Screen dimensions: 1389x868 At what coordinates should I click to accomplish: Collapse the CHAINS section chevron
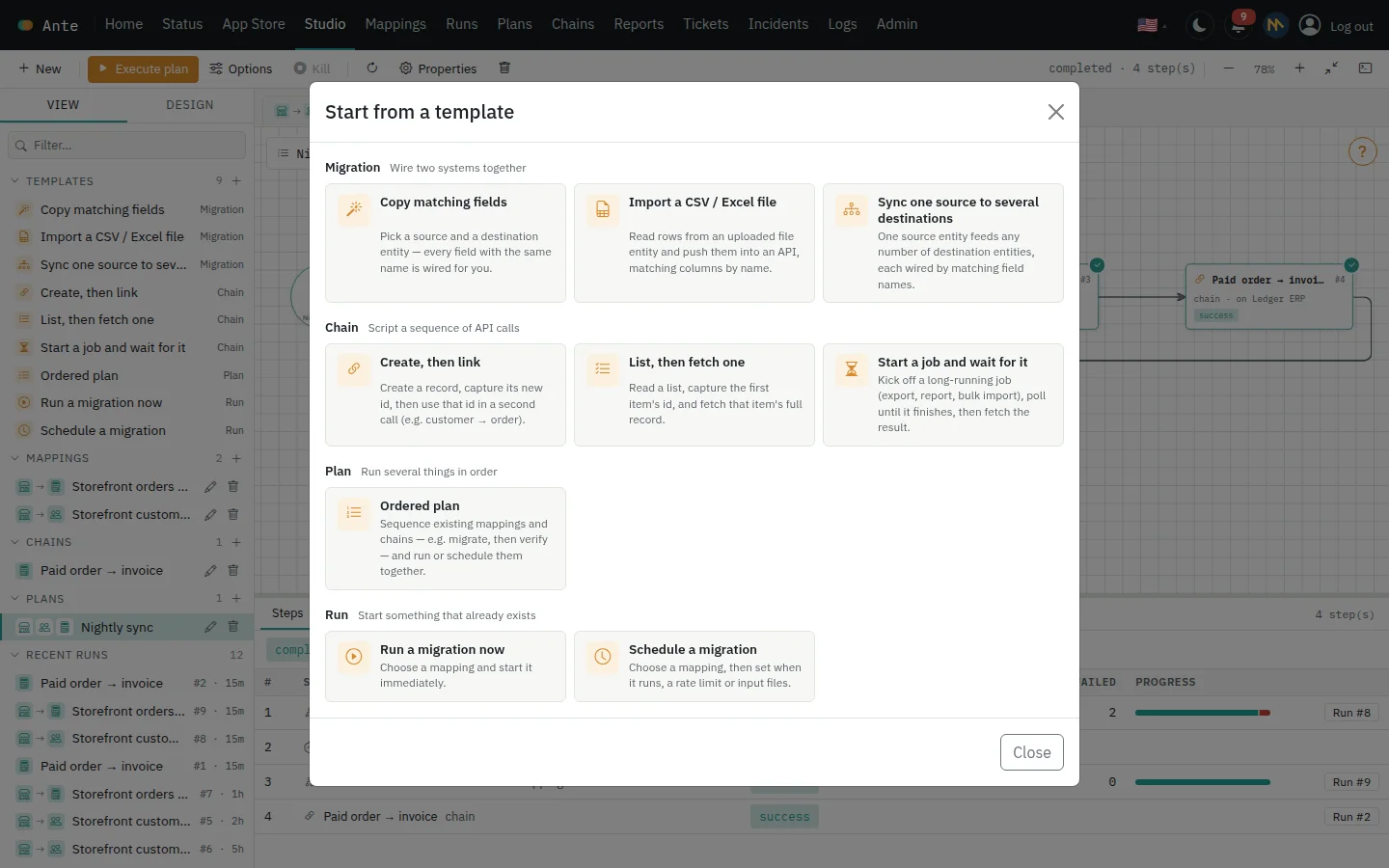14,542
